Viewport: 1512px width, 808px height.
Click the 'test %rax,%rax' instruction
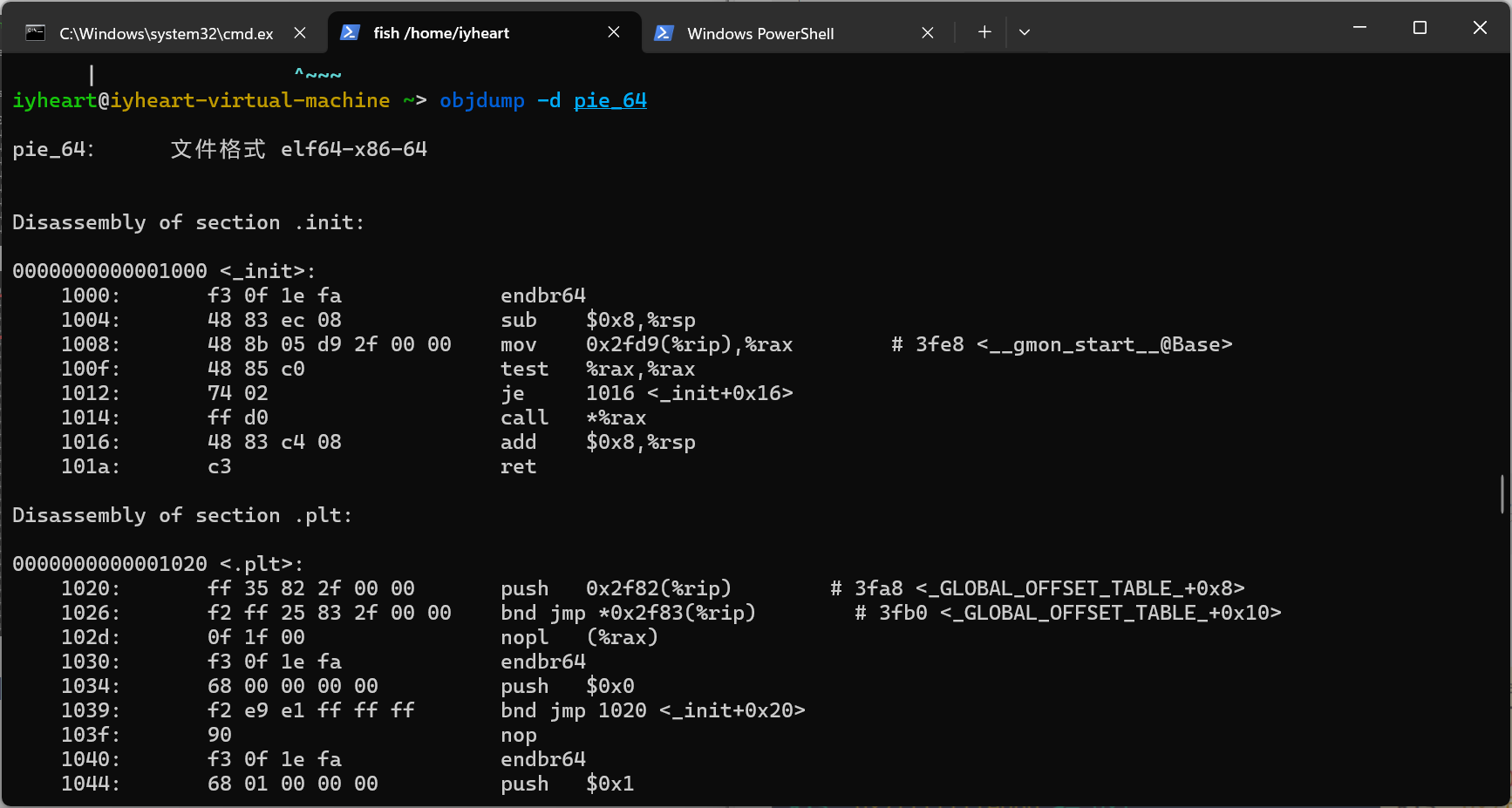point(598,369)
